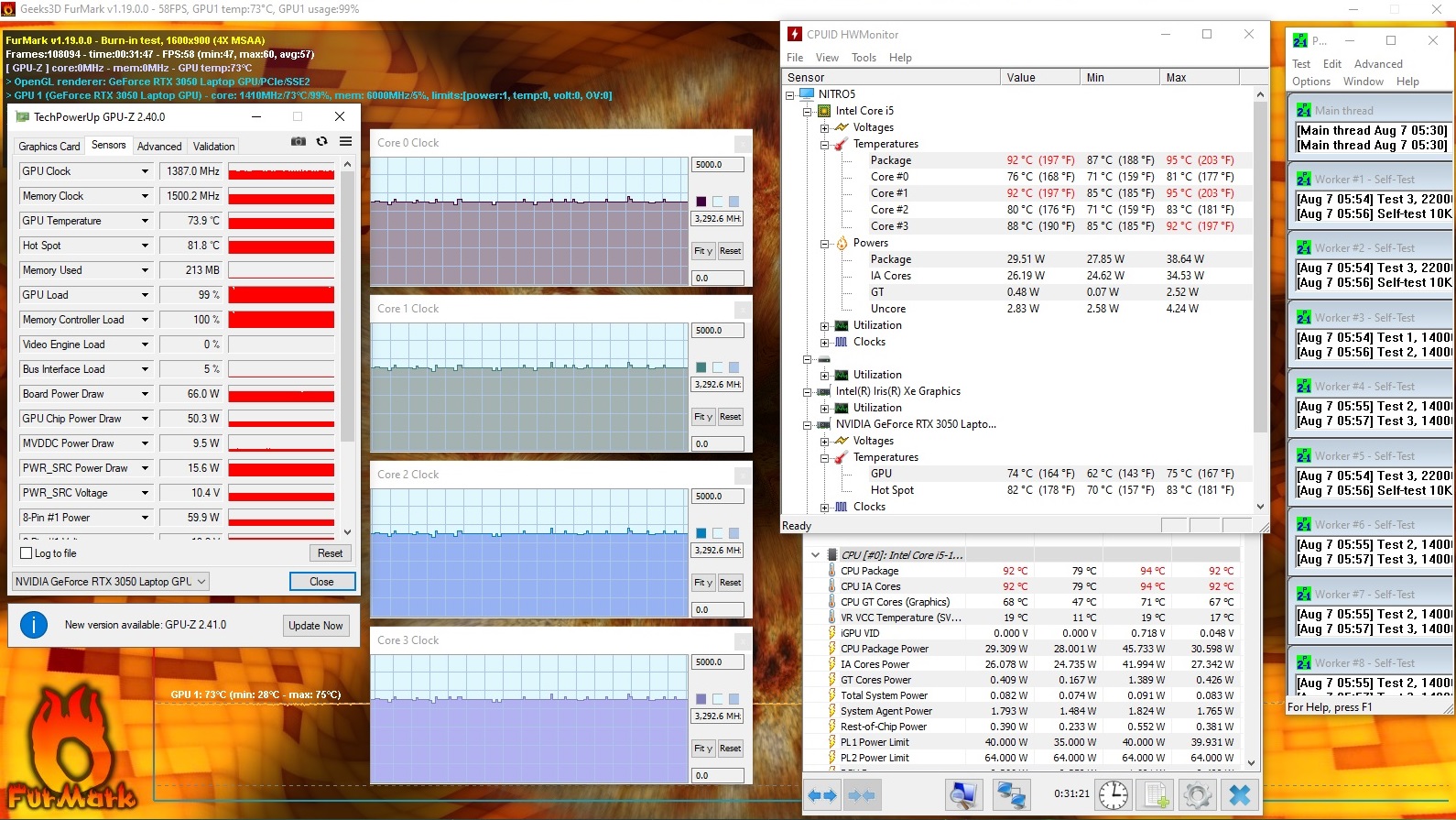Click the Value column header in HWMonitor
Image resolution: width=1456 pixels, height=820 pixels.
[1039, 77]
